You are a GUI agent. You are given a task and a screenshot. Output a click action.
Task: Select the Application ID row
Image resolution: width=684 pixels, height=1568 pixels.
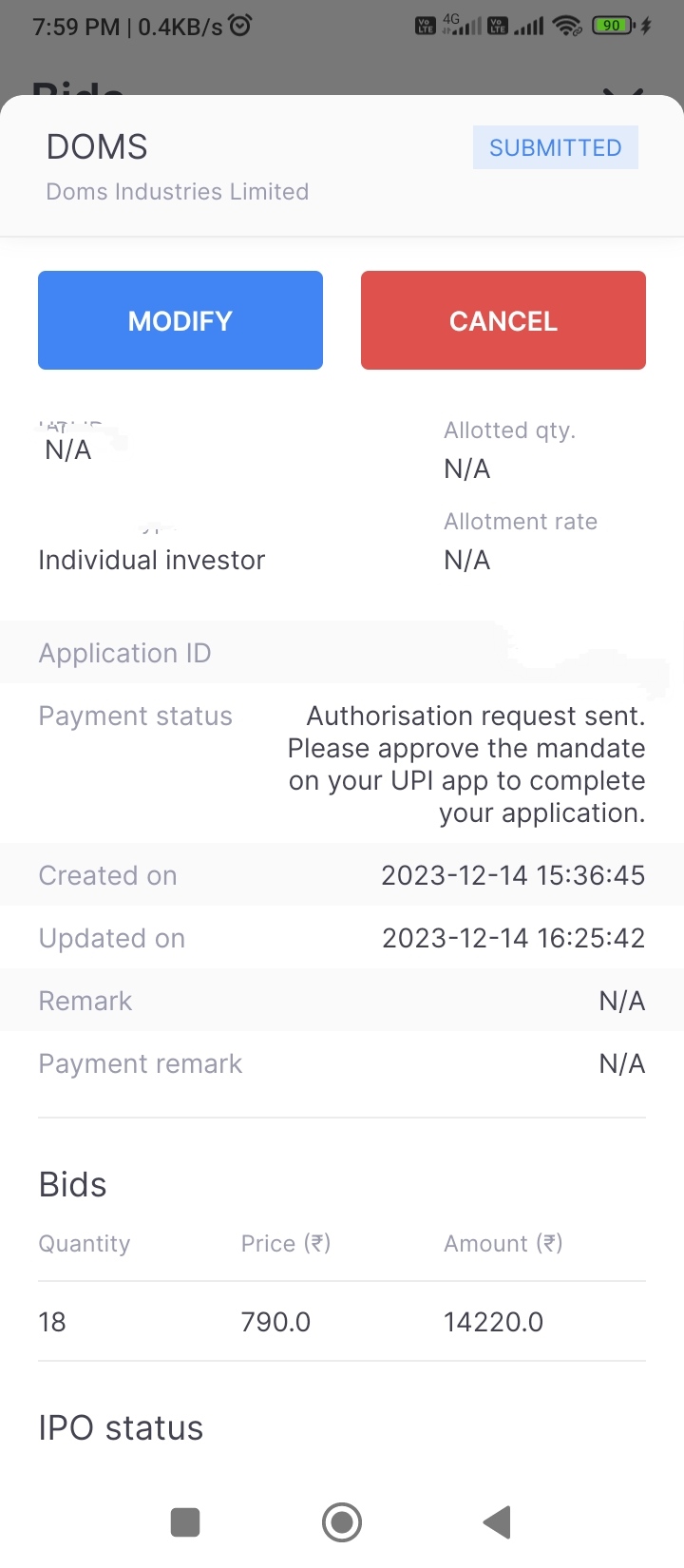click(x=342, y=653)
